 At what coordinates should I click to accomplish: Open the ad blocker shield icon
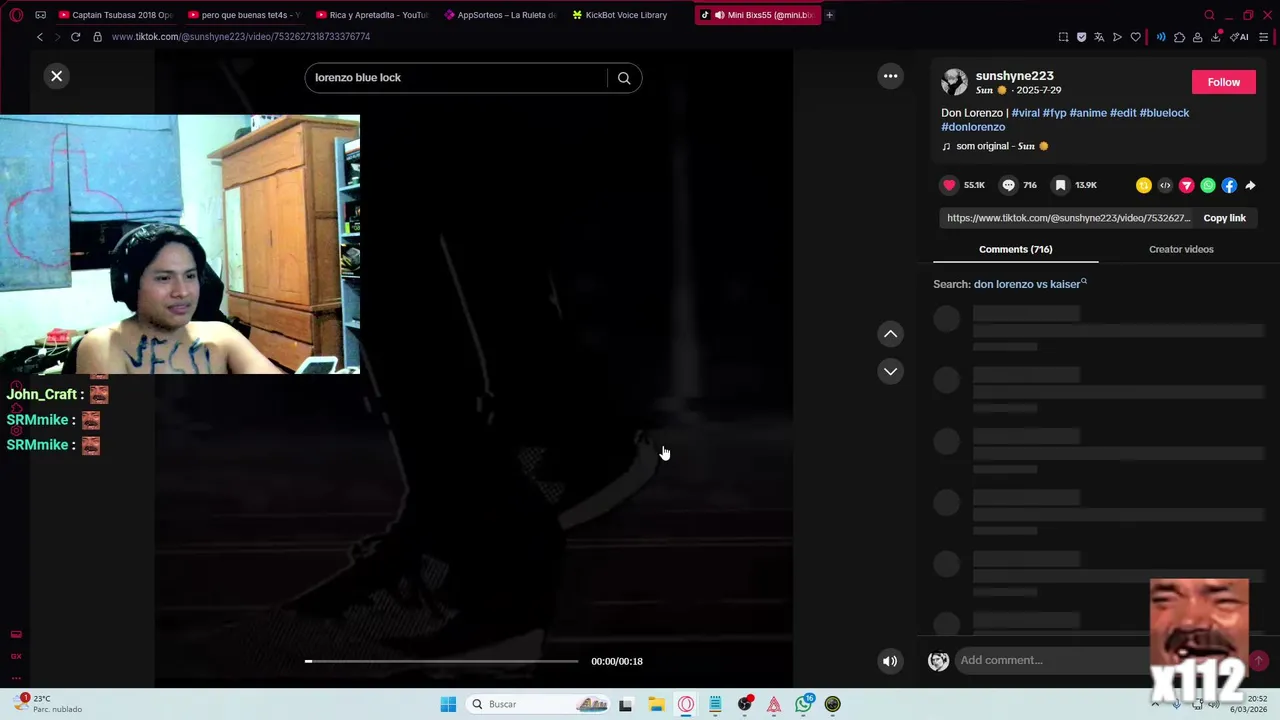pyautogui.click(x=1081, y=37)
